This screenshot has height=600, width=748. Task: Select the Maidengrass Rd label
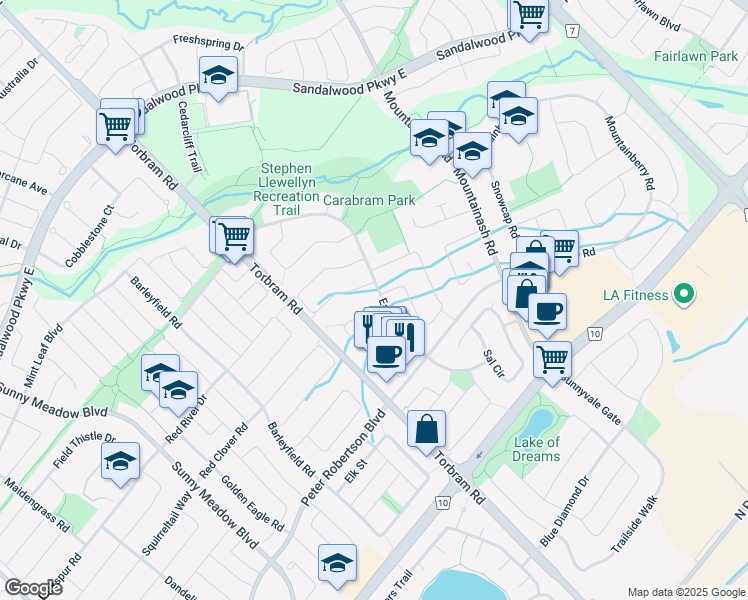click(x=37, y=504)
